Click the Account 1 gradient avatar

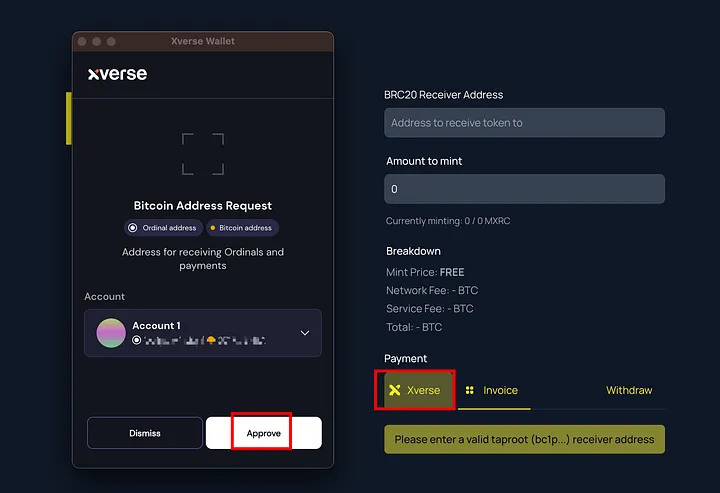(x=111, y=333)
